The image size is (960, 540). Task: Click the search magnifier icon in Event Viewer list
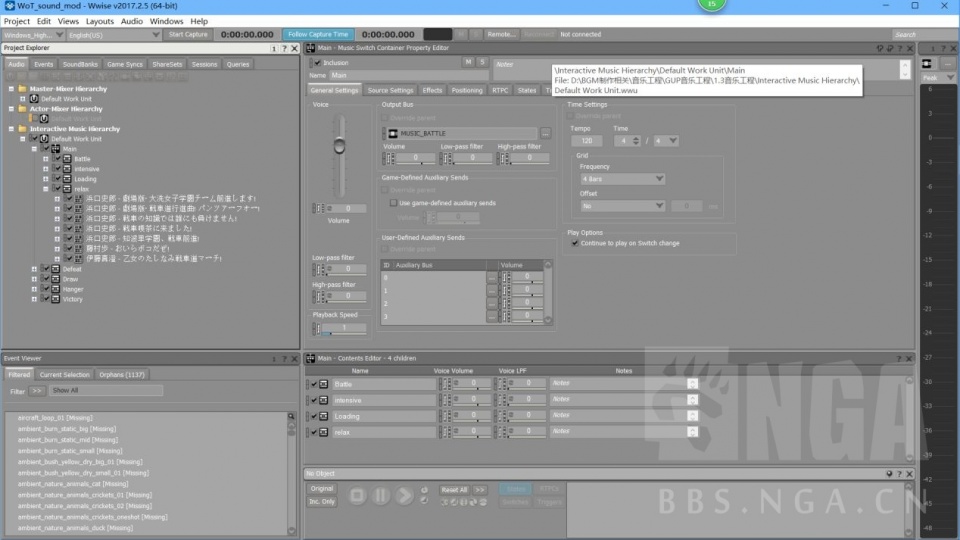pyautogui.click(x=291, y=416)
